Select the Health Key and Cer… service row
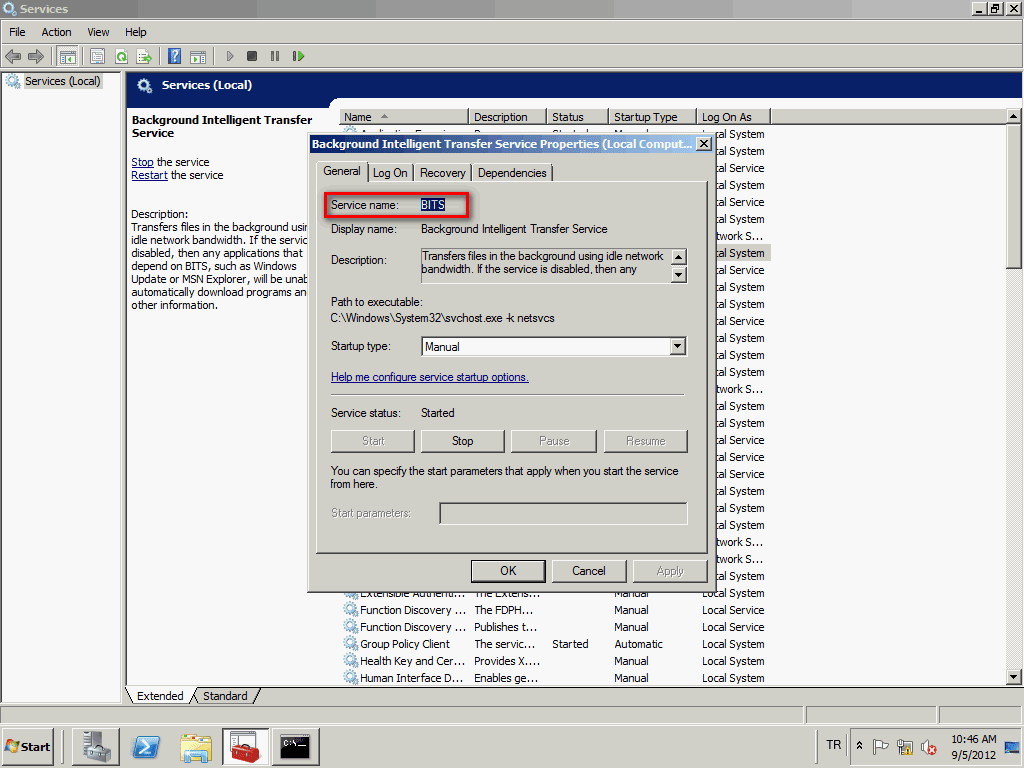This screenshot has width=1024, height=768. [555, 661]
